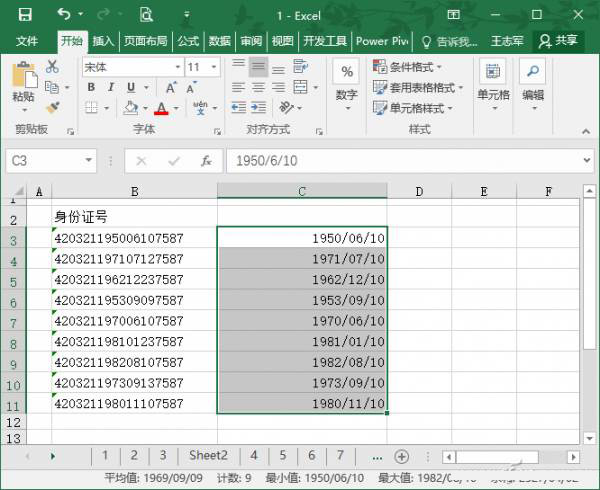Screen dimensions: 600x490
Task: Center text horizontally
Action: 258,88
